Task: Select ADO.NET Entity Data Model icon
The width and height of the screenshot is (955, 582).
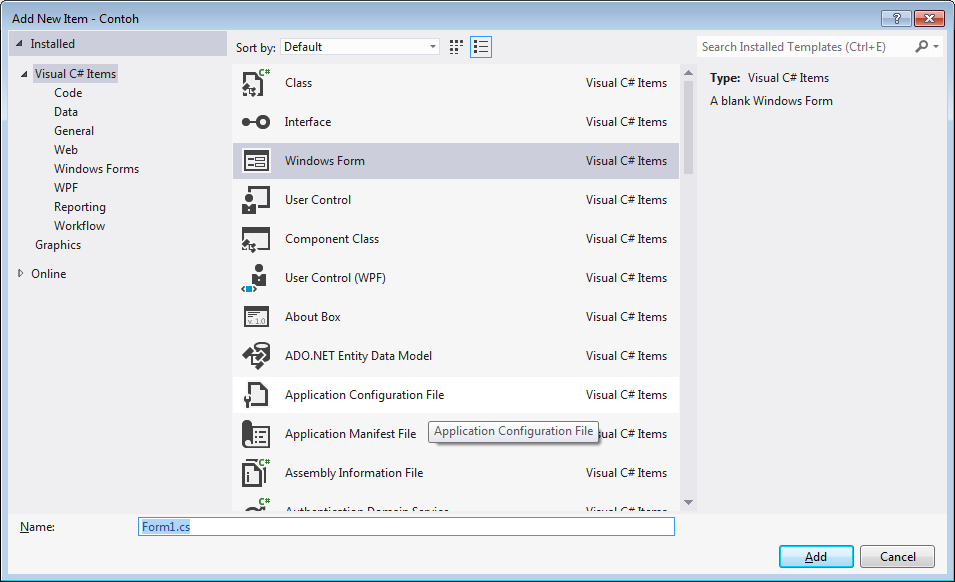Action: click(256, 356)
